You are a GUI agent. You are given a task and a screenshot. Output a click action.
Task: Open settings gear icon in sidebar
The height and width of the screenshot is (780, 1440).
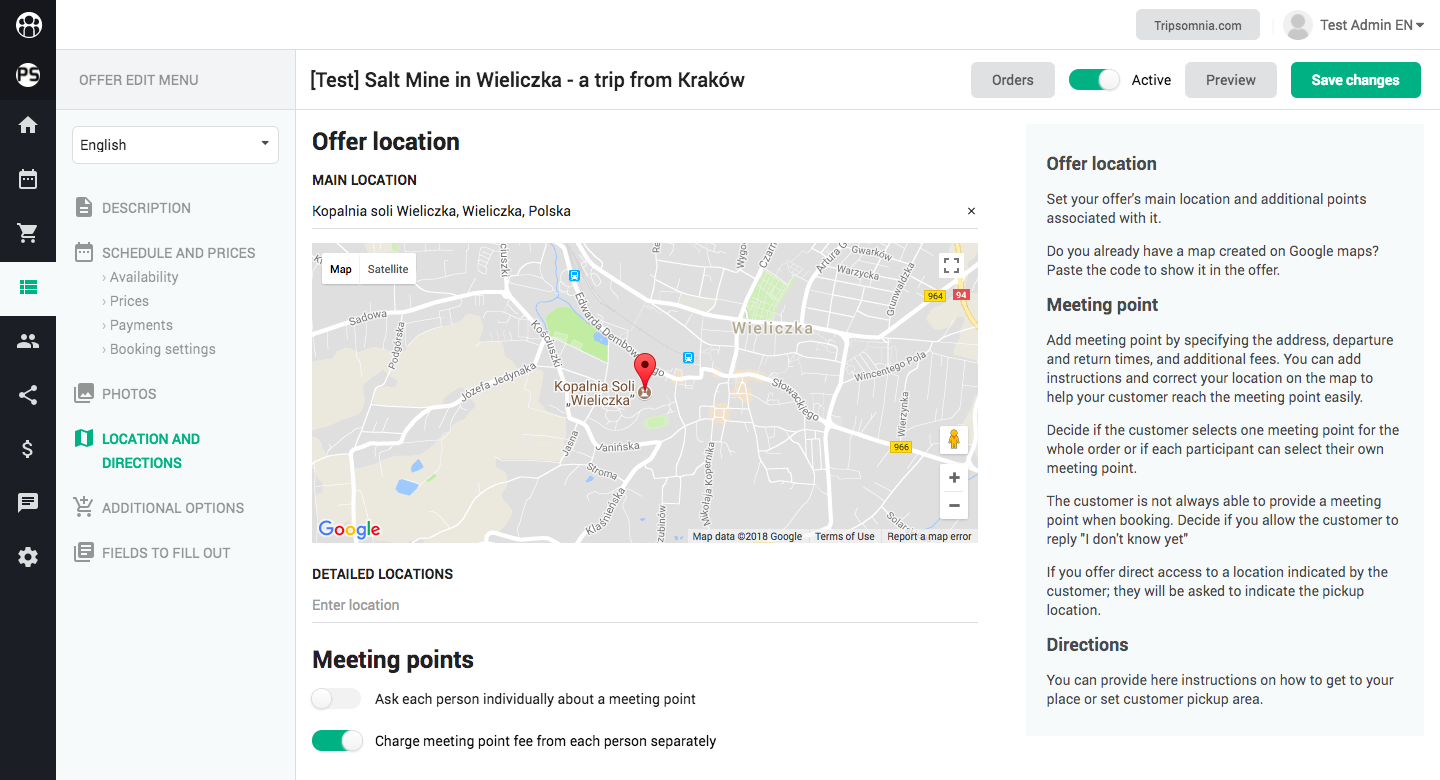click(28, 558)
